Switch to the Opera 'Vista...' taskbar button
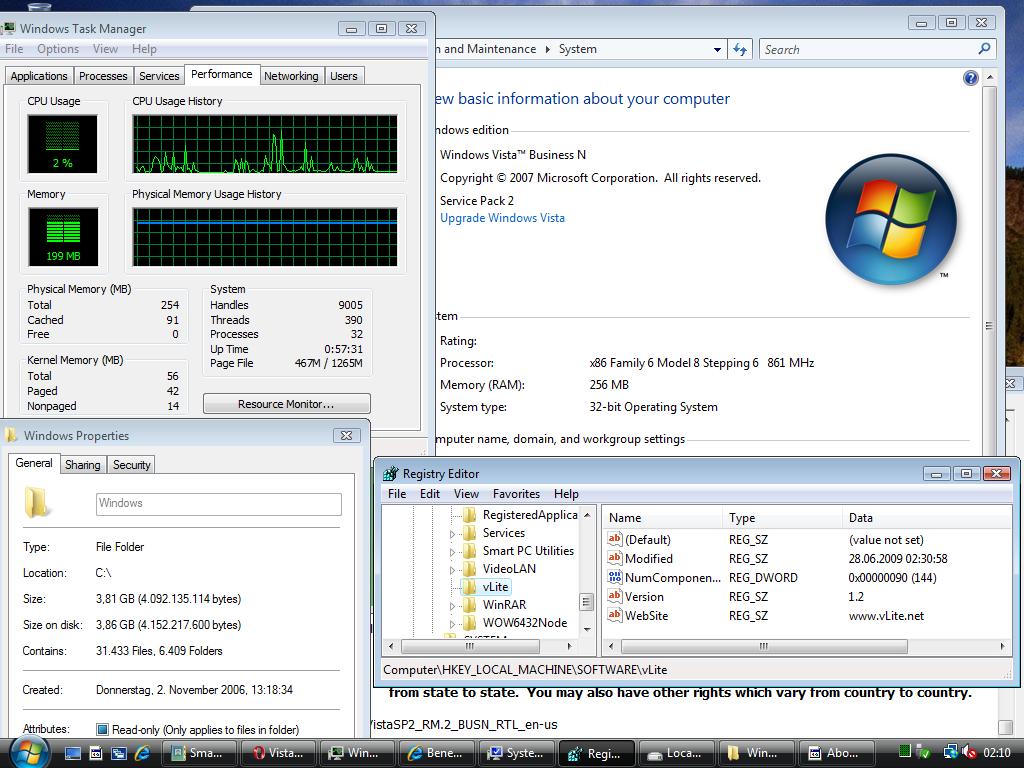Image resolution: width=1024 pixels, height=768 pixels. click(277, 753)
